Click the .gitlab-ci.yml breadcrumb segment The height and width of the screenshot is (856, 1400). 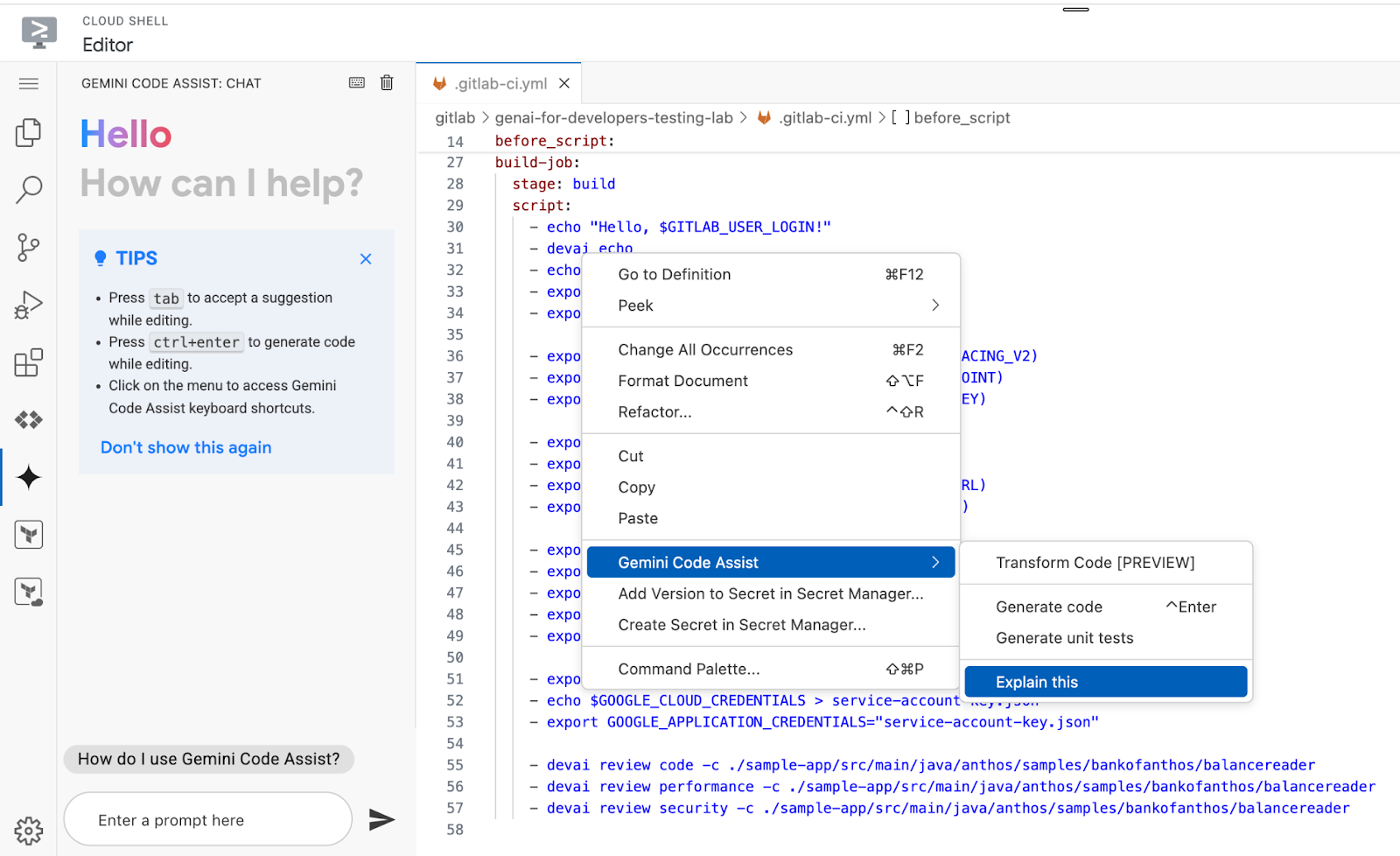point(825,117)
